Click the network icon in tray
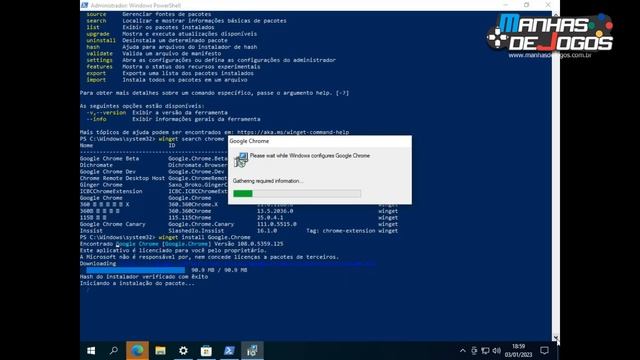Viewport: 640px width, 360px height. (x=485, y=351)
